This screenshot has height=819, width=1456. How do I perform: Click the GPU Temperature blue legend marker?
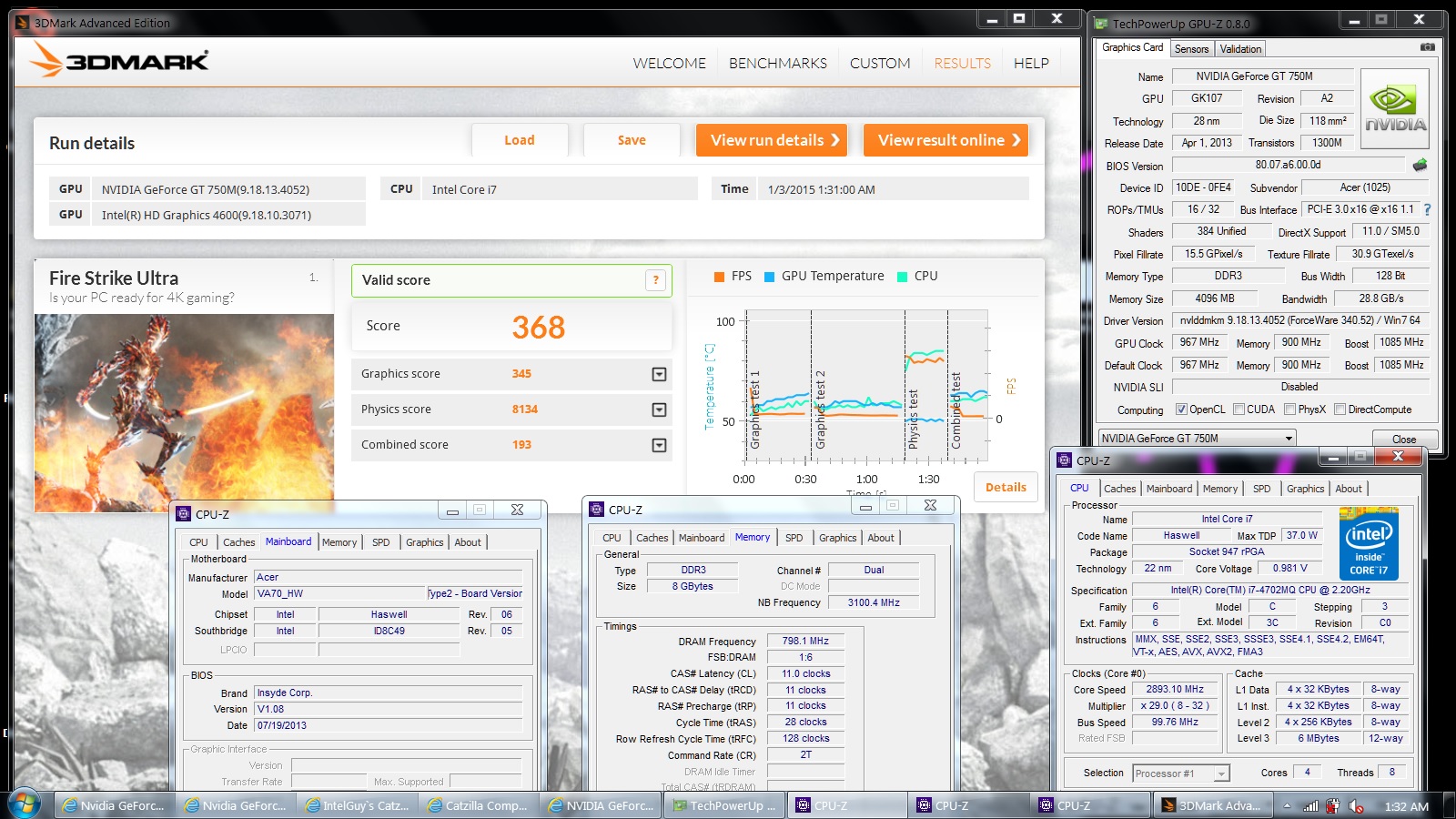[769, 277]
